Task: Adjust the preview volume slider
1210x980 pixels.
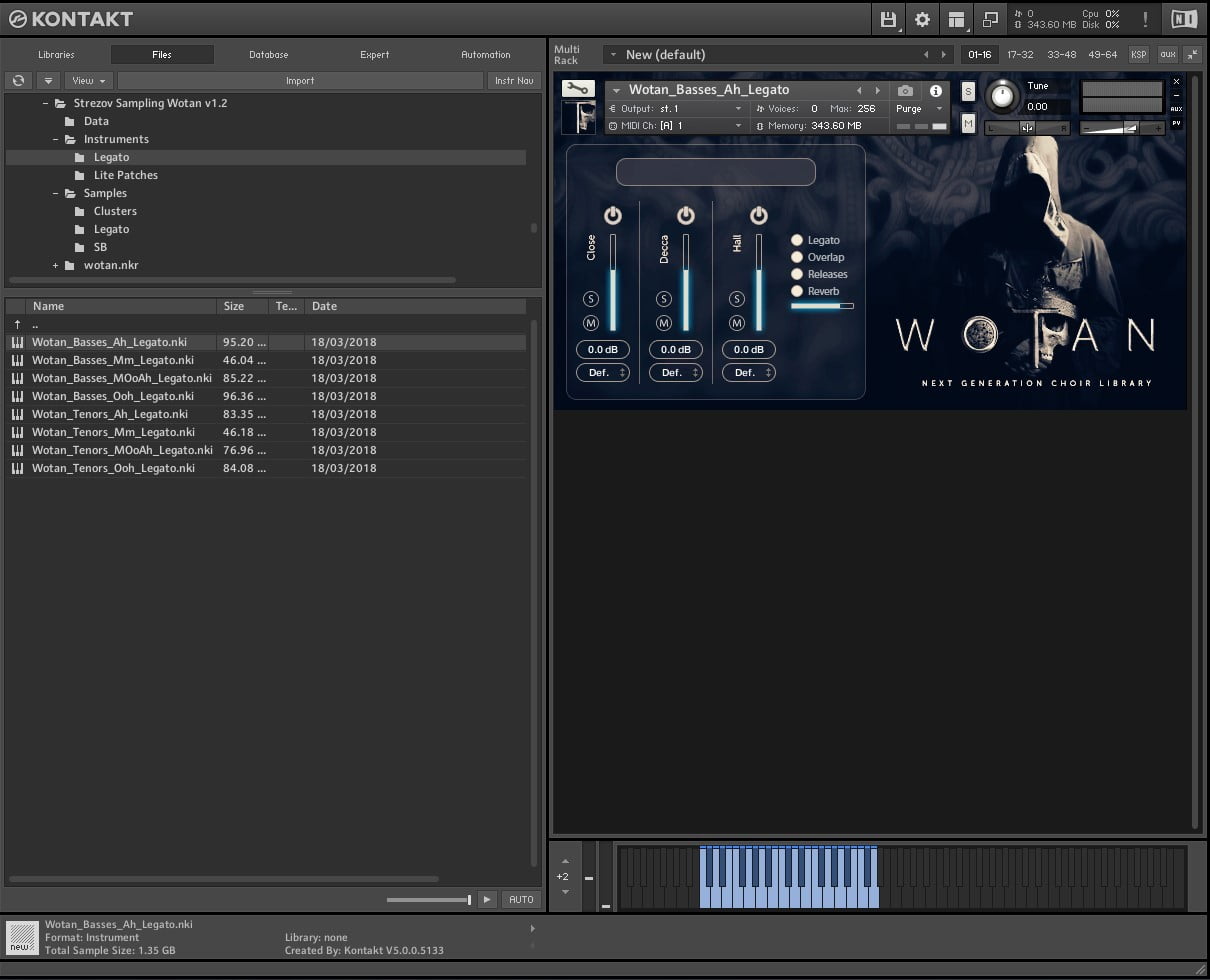Action: pyautogui.click(x=429, y=900)
